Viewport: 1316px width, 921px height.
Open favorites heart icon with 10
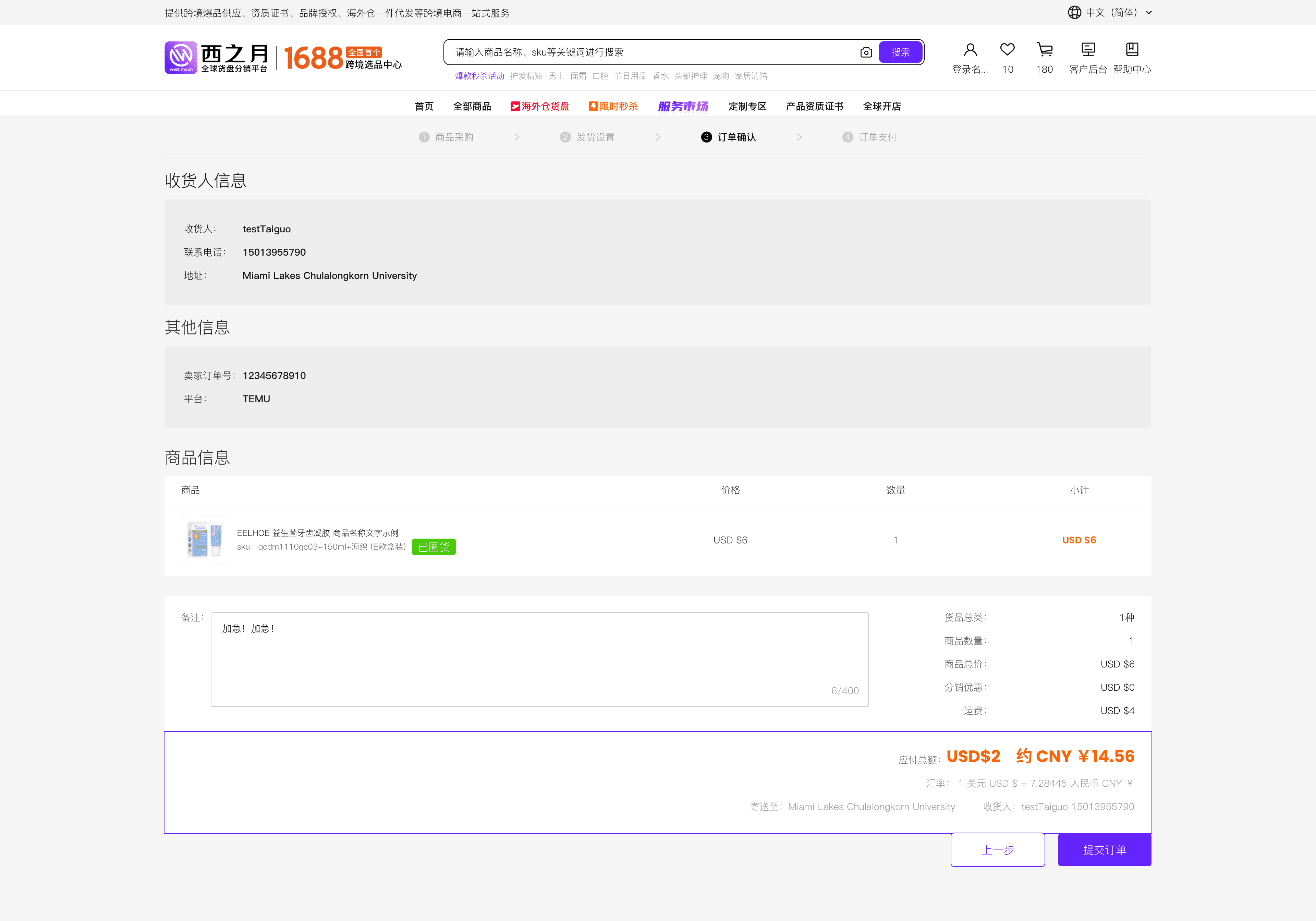pyautogui.click(x=1007, y=50)
